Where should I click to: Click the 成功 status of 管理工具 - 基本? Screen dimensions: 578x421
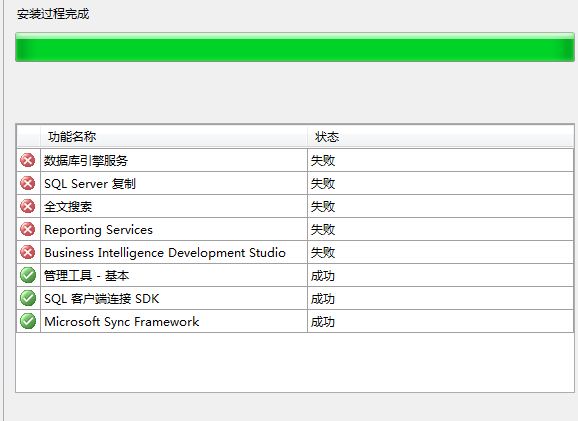(x=323, y=276)
